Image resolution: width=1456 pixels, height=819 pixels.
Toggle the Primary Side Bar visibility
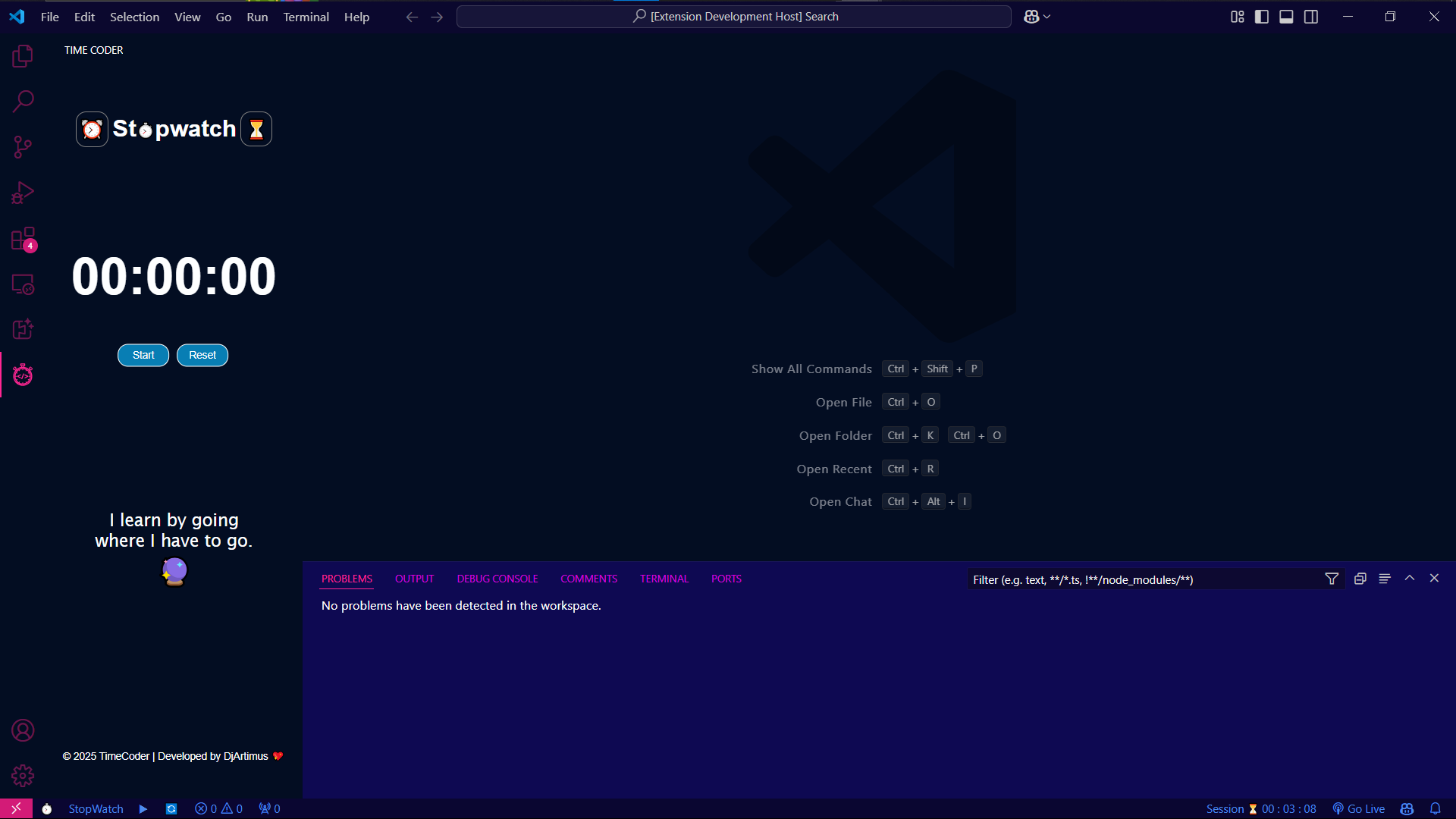pos(1261,16)
